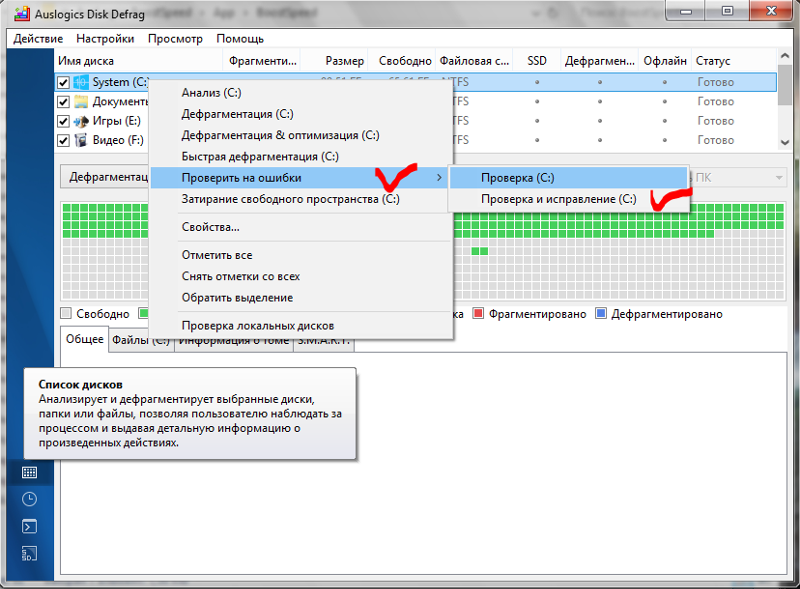Open the SSD tools sidebar icon
Screen dimensions: 800x589
pos(30,554)
